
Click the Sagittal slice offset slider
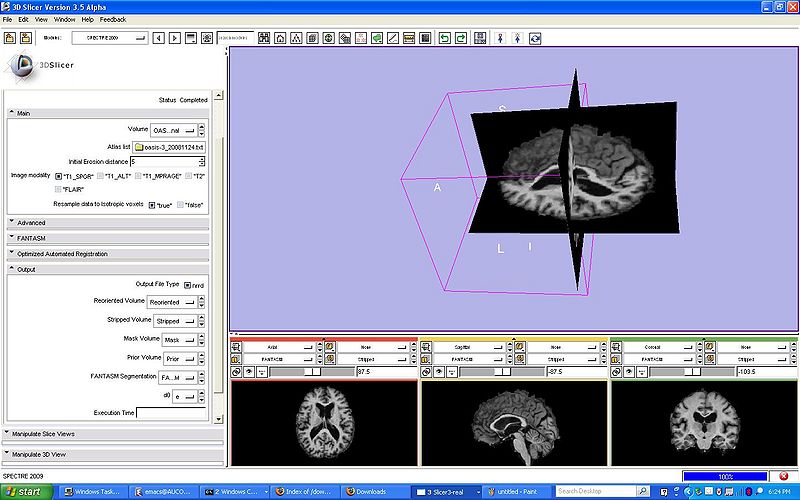502,372
